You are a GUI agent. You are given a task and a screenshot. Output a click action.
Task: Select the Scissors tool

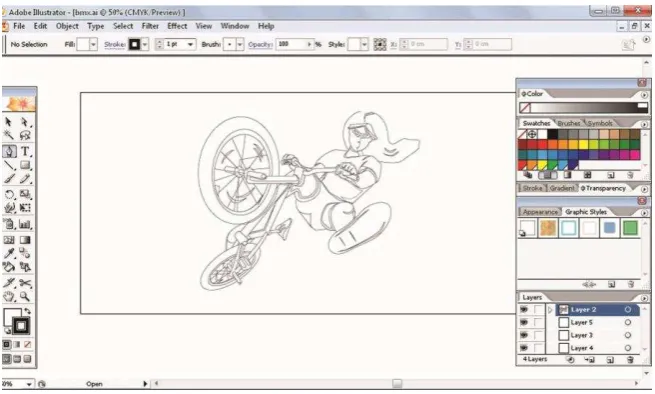click(25, 283)
